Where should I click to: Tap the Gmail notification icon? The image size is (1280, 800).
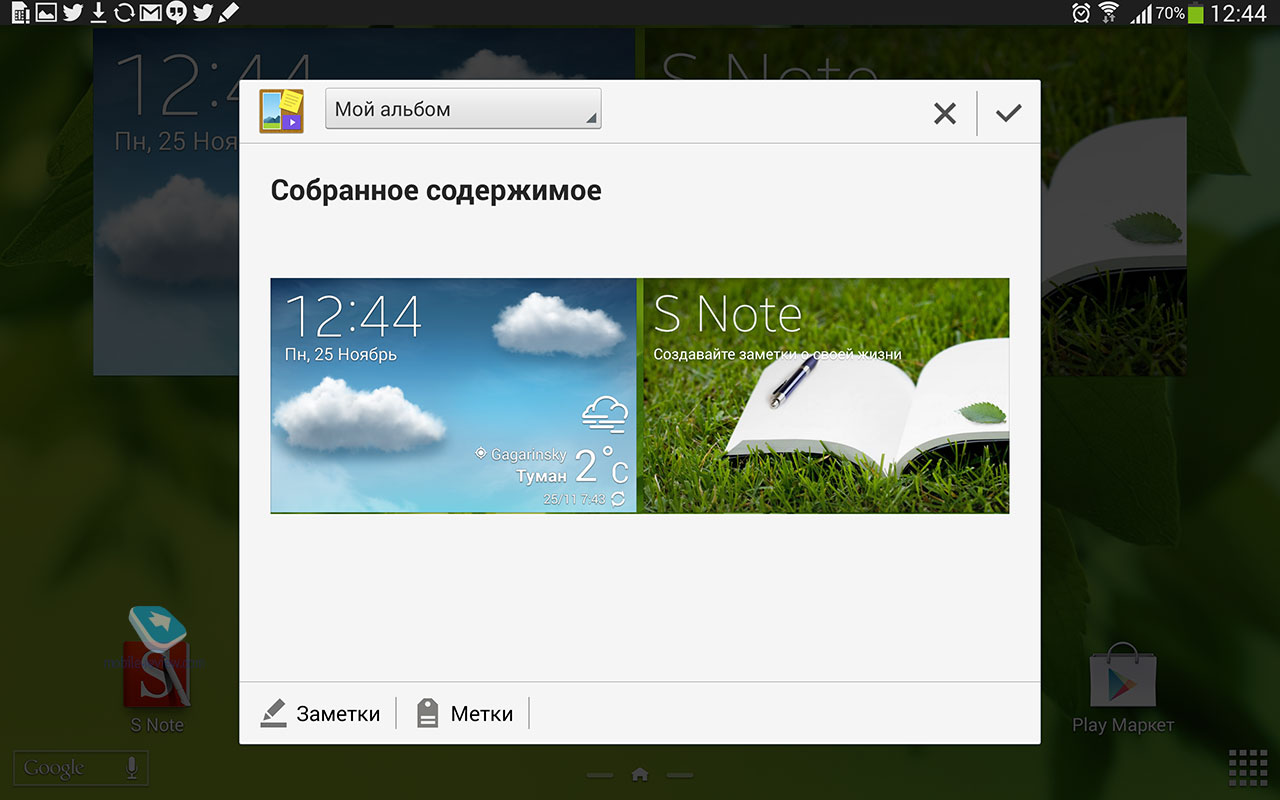click(150, 13)
